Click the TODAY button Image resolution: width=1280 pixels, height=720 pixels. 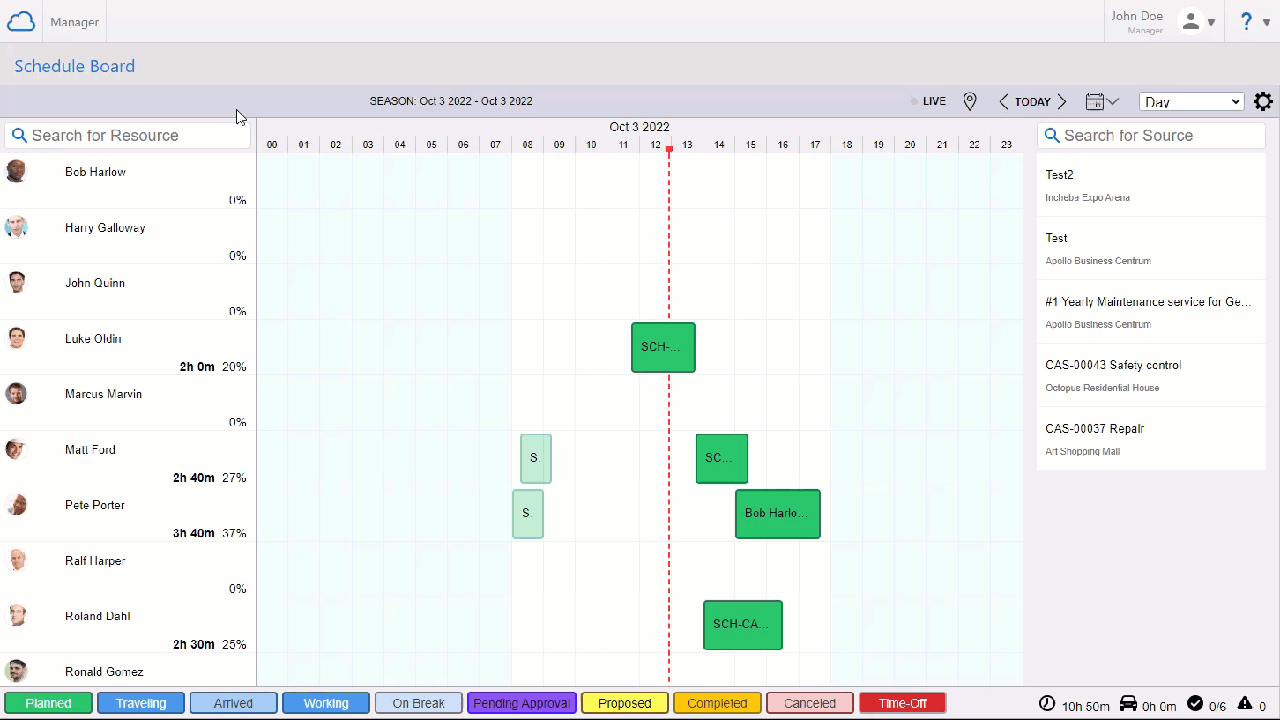click(x=1032, y=101)
